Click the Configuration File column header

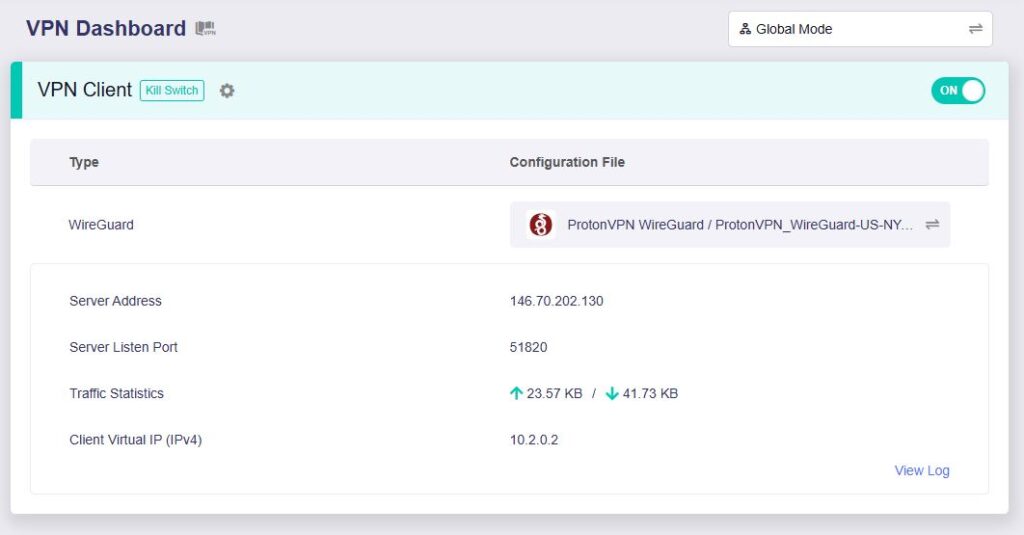(567, 162)
